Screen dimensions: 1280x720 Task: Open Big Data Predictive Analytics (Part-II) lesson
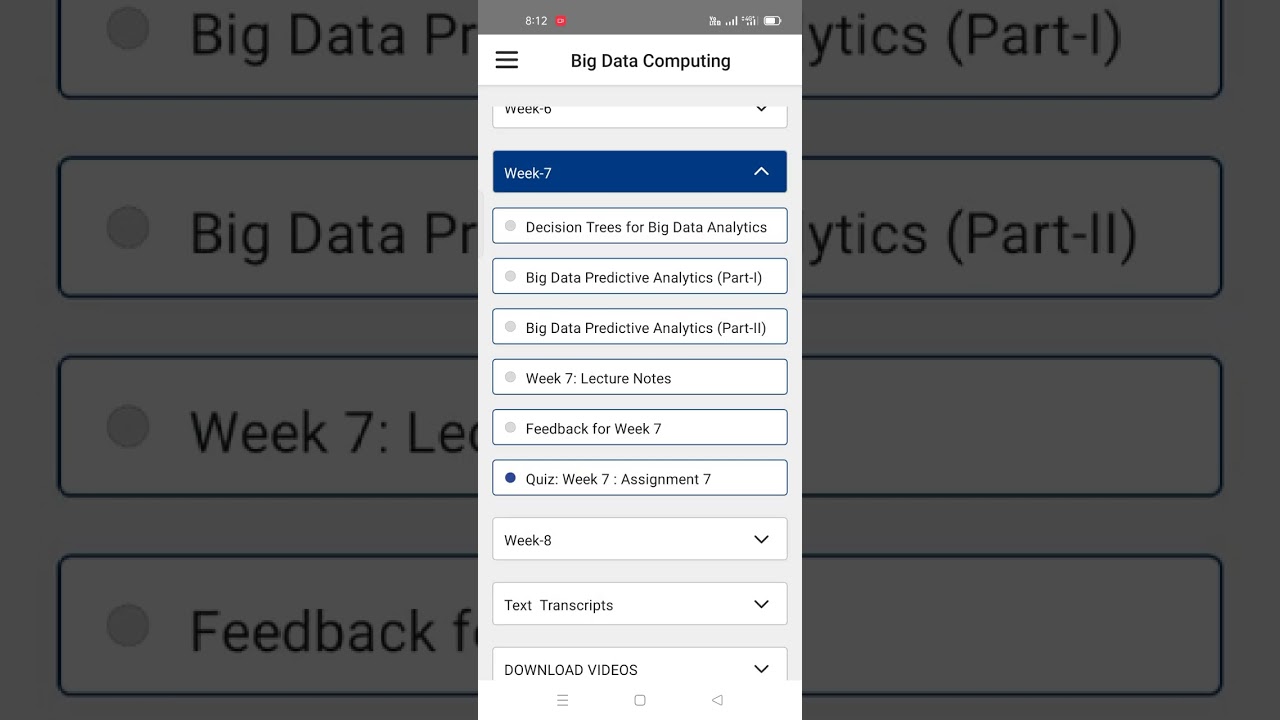tap(646, 328)
